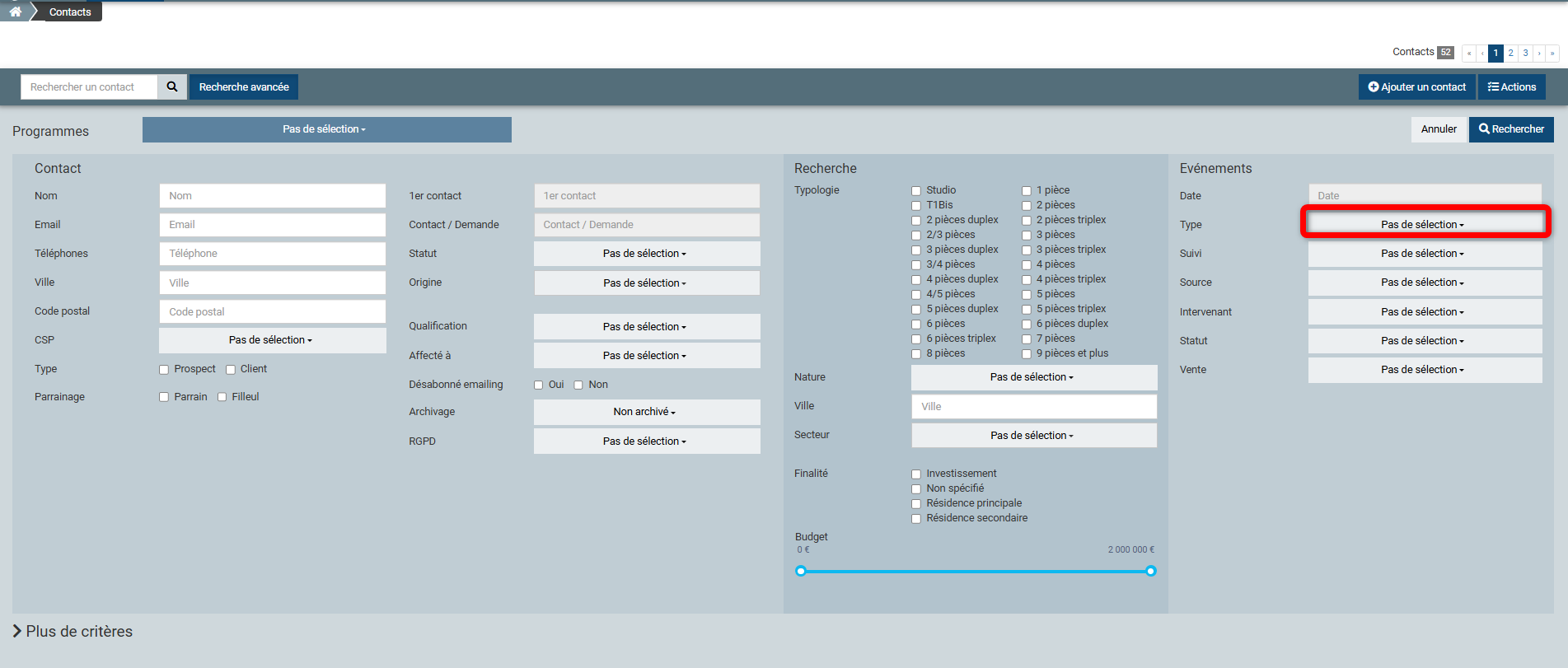Check the Studio typologie checkbox

pyautogui.click(x=916, y=191)
